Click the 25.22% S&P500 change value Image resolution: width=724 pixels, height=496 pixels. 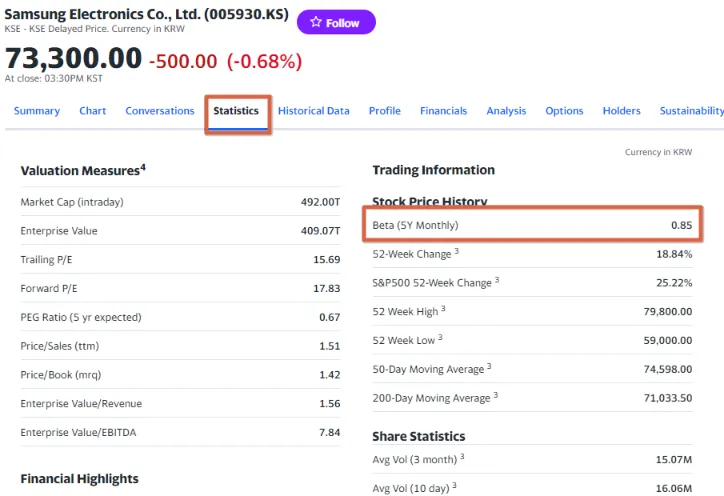pyautogui.click(x=674, y=283)
